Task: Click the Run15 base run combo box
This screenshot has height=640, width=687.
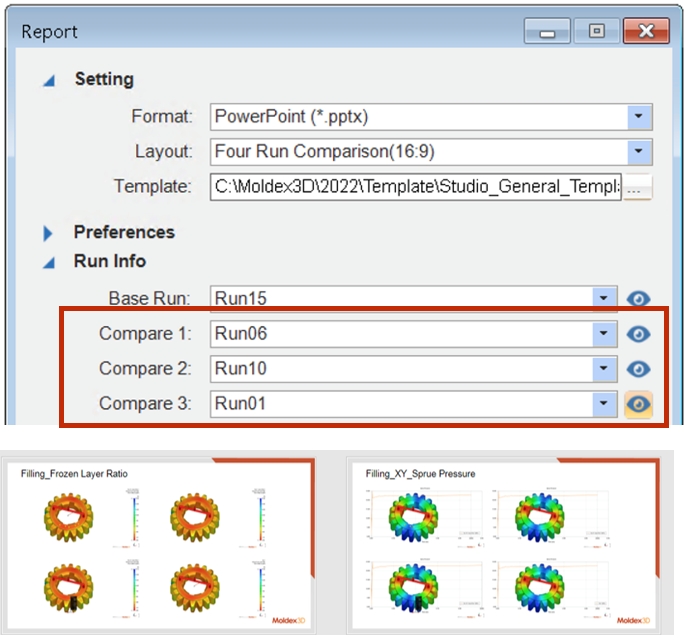Action: 414,298
